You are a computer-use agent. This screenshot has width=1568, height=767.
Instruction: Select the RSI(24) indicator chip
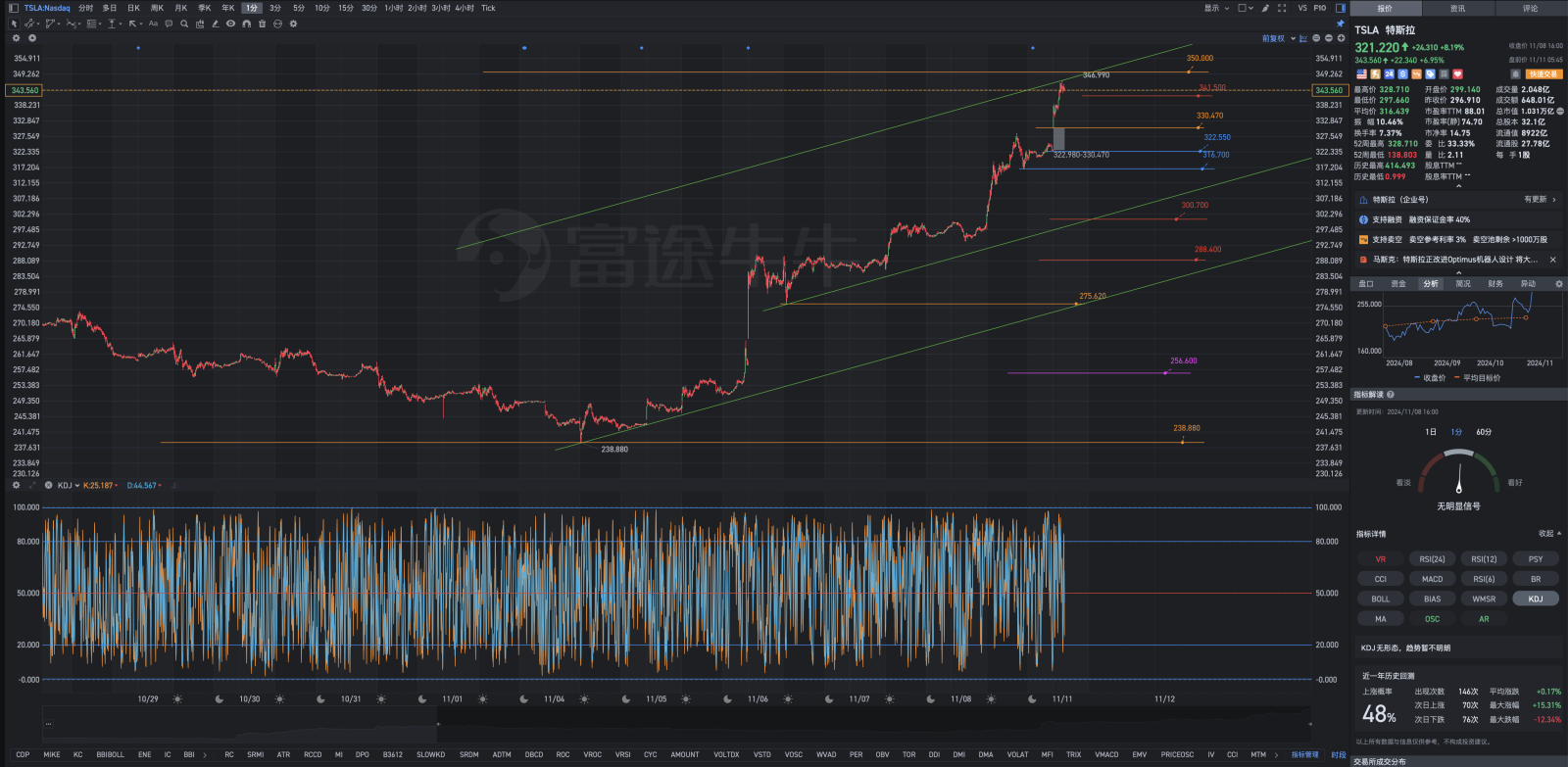click(x=1432, y=559)
